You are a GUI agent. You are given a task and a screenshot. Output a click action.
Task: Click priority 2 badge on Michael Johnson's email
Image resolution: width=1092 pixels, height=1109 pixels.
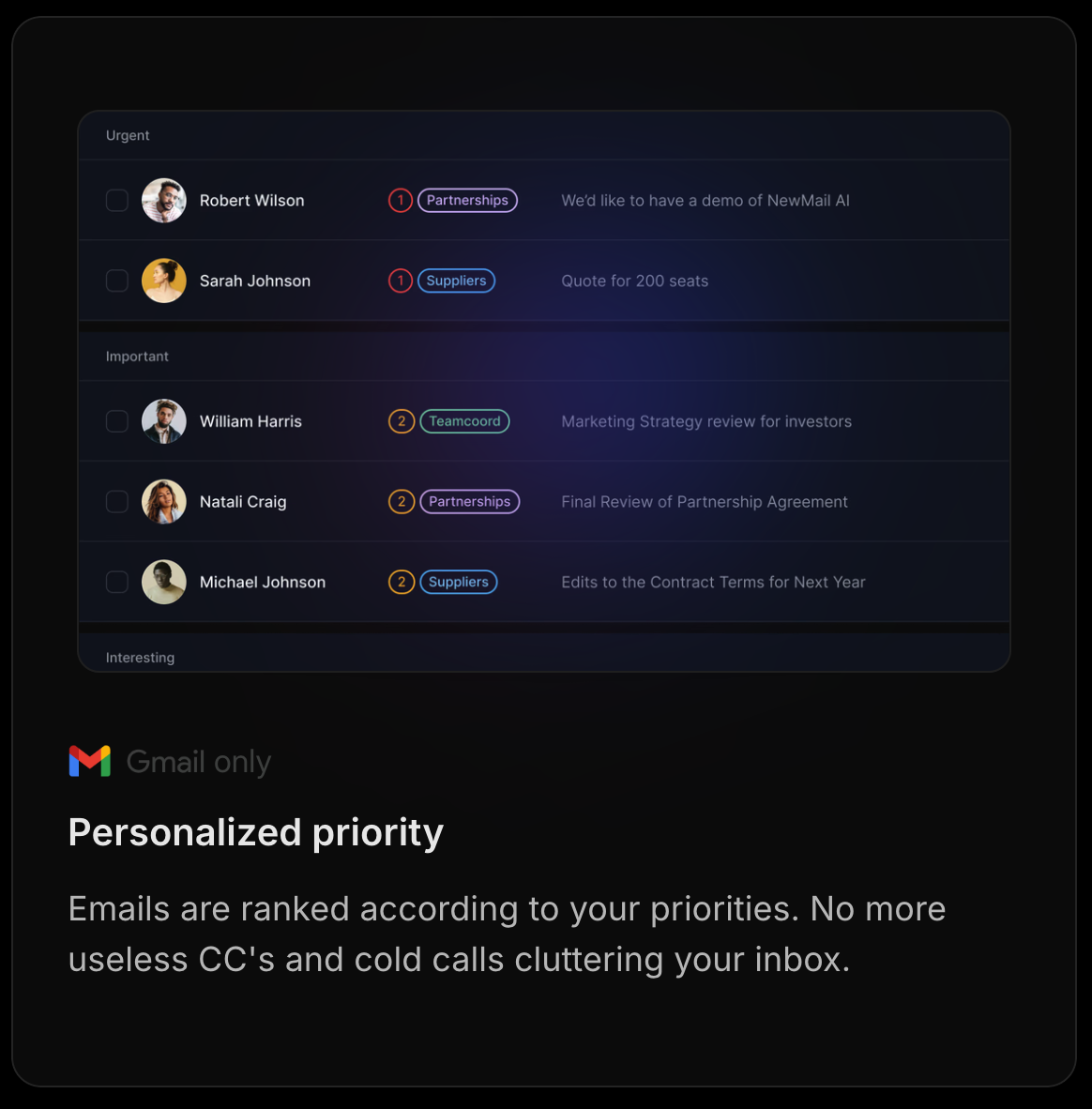[x=402, y=582]
